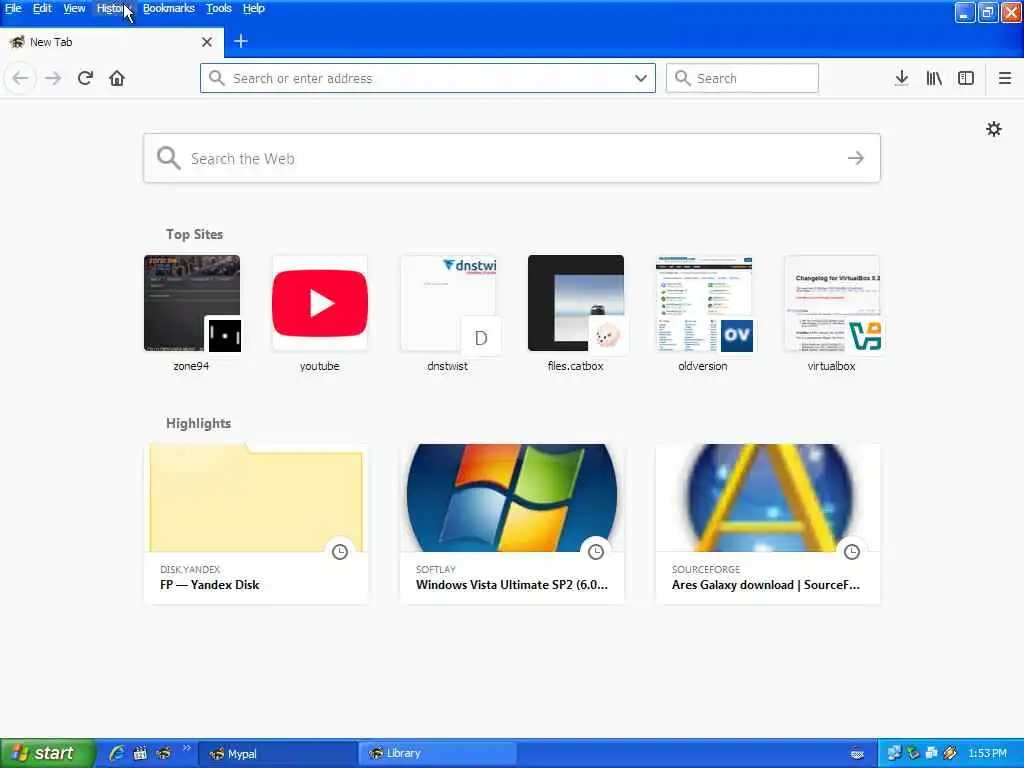Screen dimensions: 1024x768
Task: Open dnstwist top site tile
Action: click(448, 303)
